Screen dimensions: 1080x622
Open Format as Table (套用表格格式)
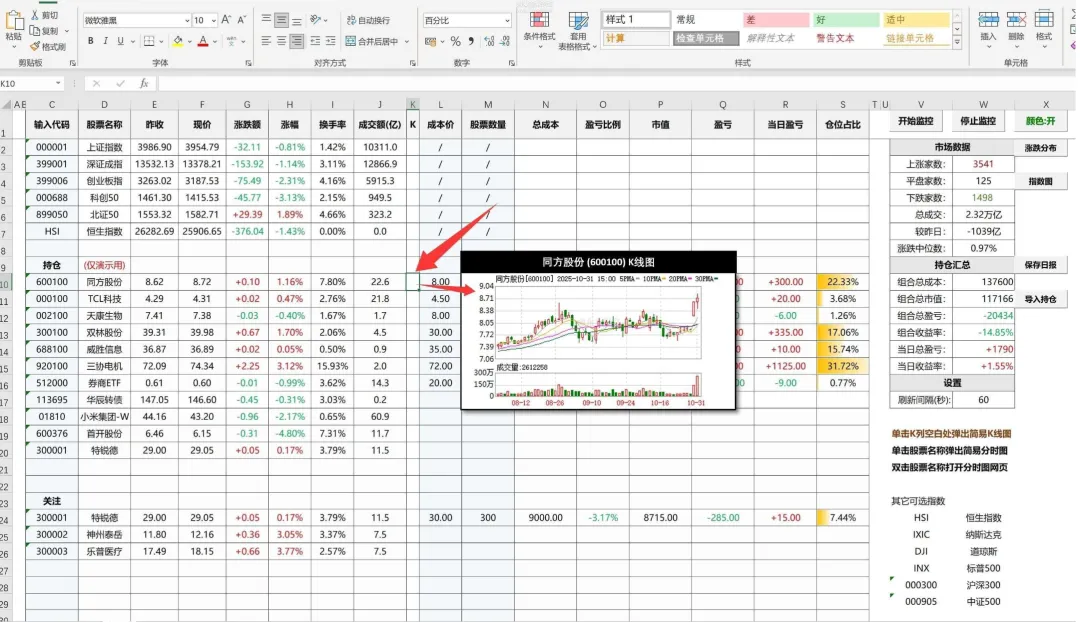tap(577, 32)
